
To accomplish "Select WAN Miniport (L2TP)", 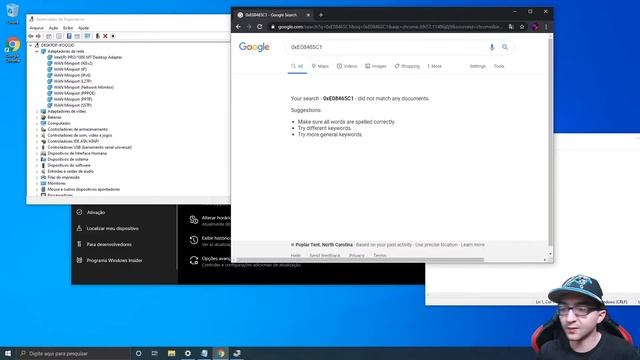I will coord(73,82).
